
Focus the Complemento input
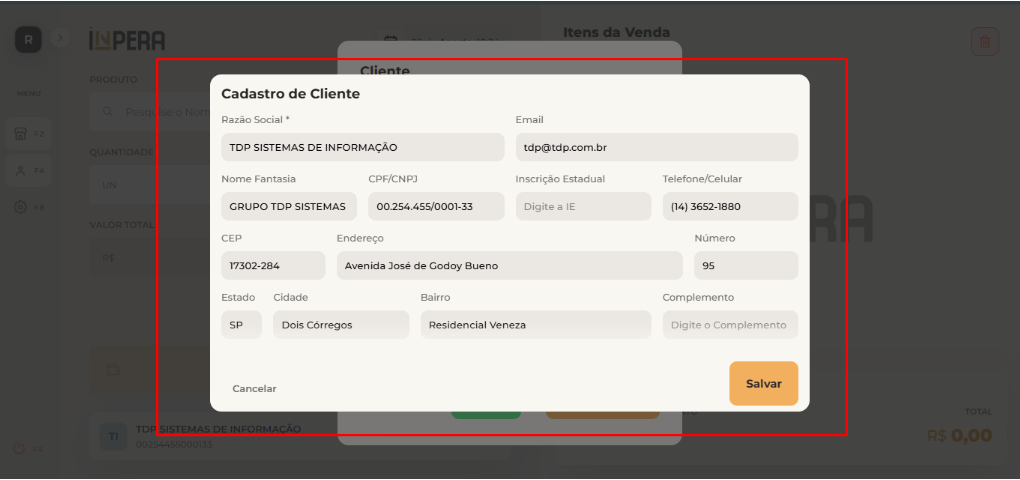click(731, 325)
